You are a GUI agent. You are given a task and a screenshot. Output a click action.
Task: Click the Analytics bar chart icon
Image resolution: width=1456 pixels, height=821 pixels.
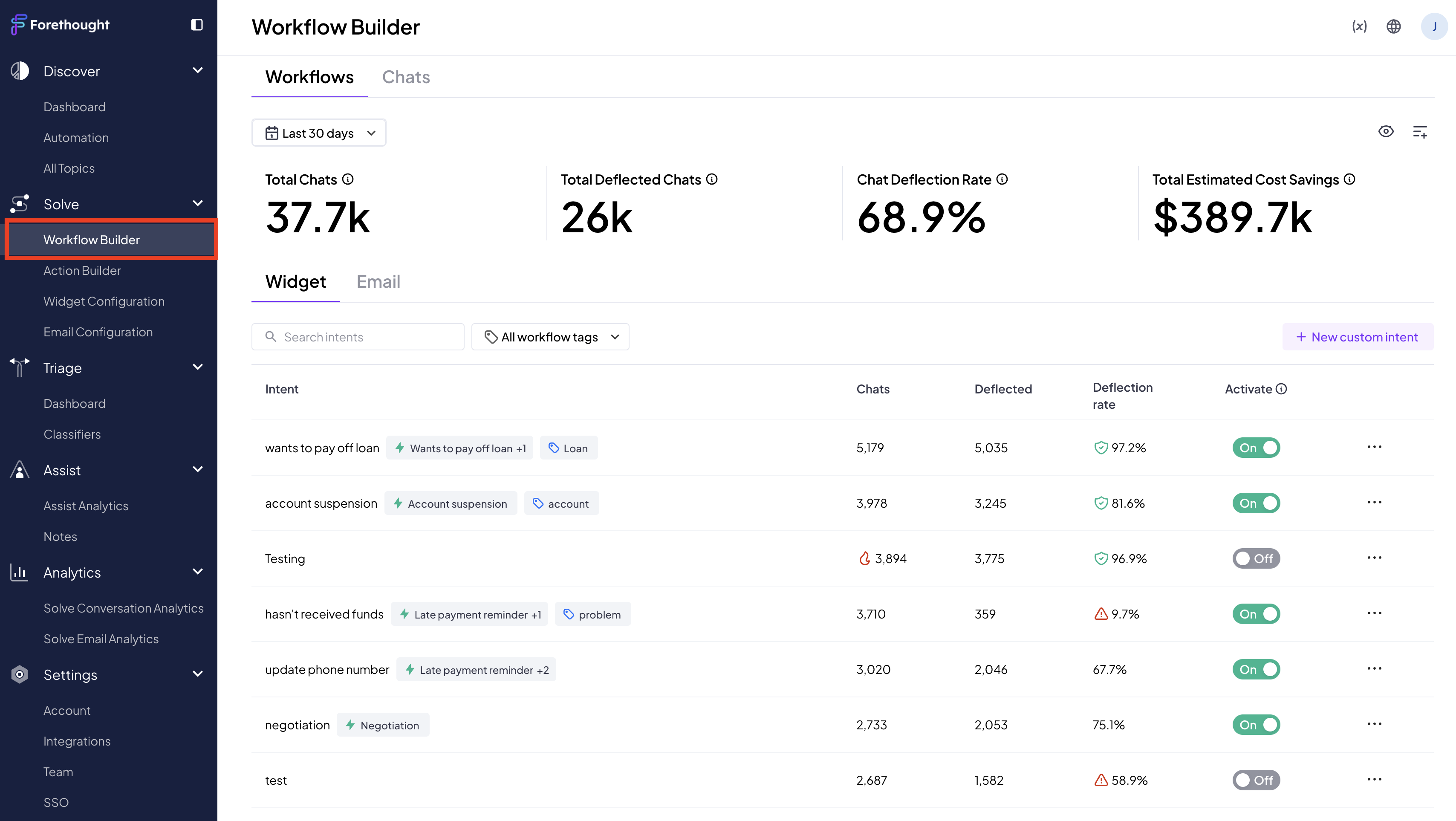click(20, 572)
